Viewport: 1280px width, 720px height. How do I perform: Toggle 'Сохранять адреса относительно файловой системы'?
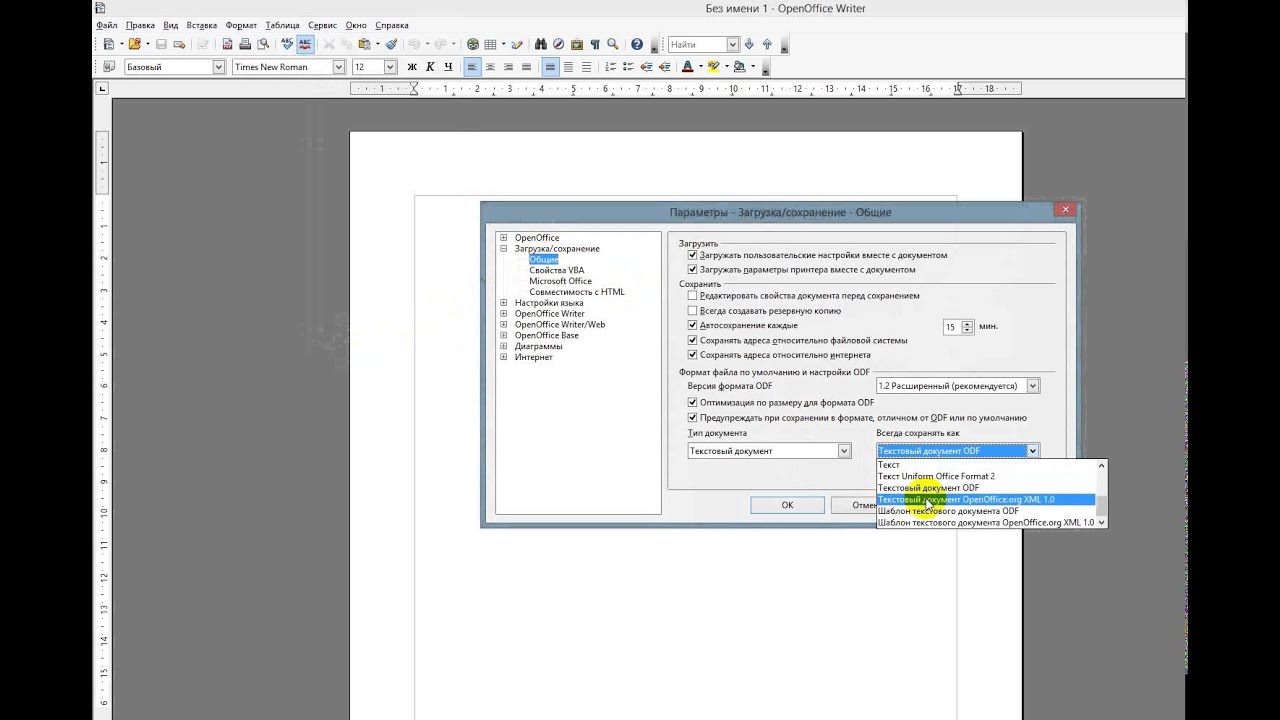coord(692,340)
